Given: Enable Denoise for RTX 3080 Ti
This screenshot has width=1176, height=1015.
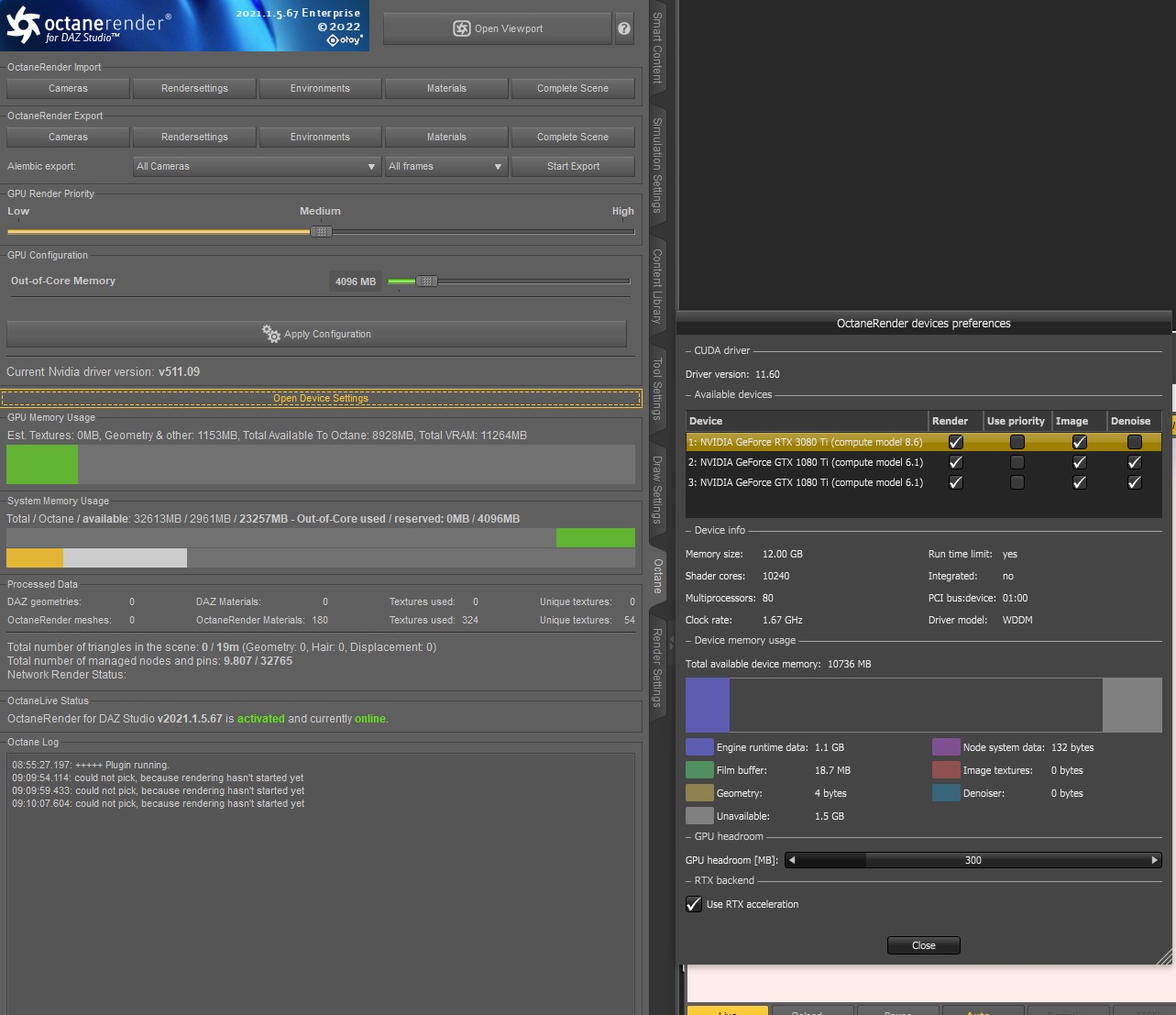Looking at the screenshot, I should (1134, 442).
